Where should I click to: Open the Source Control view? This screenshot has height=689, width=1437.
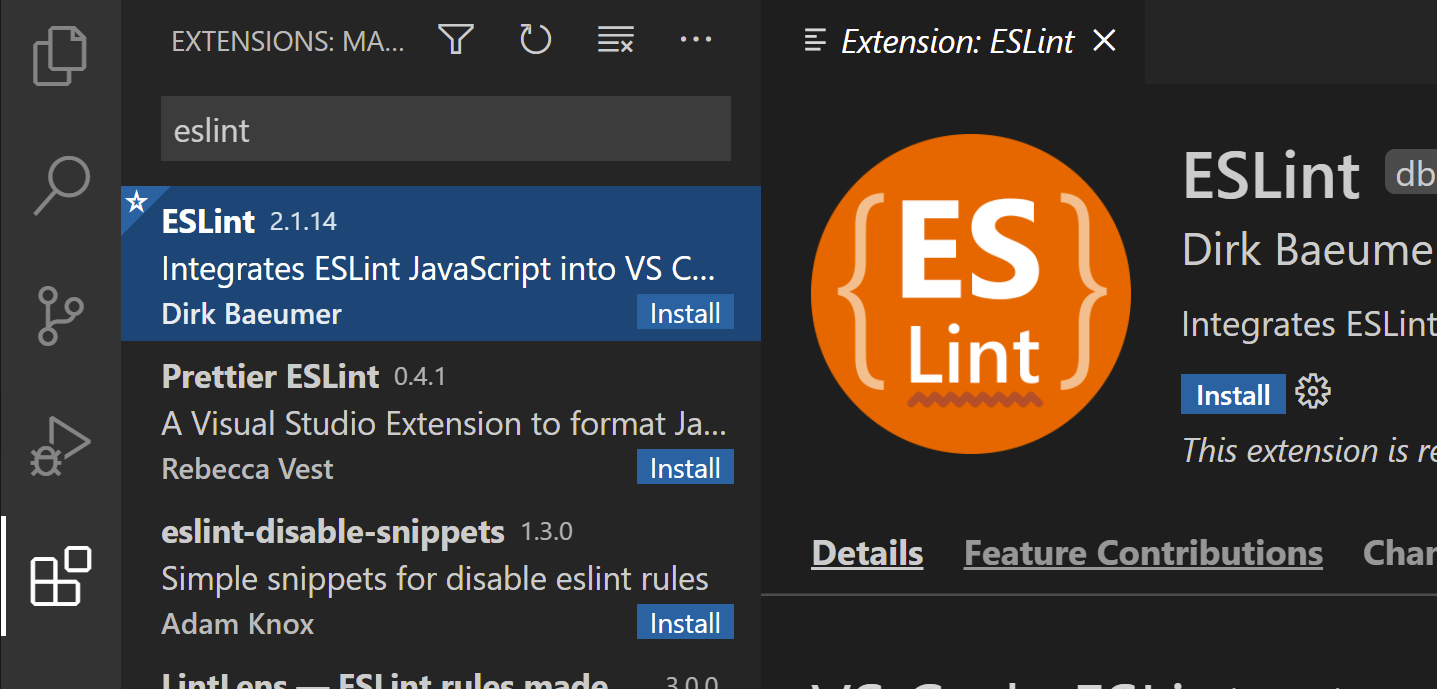coord(61,315)
